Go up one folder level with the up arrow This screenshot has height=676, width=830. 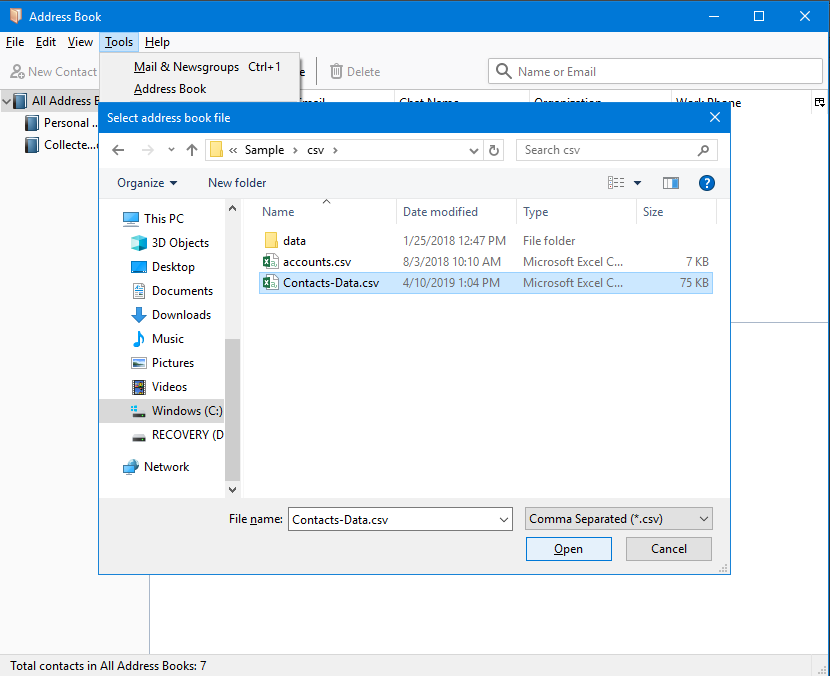pyautogui.click(x=192, y=150)
